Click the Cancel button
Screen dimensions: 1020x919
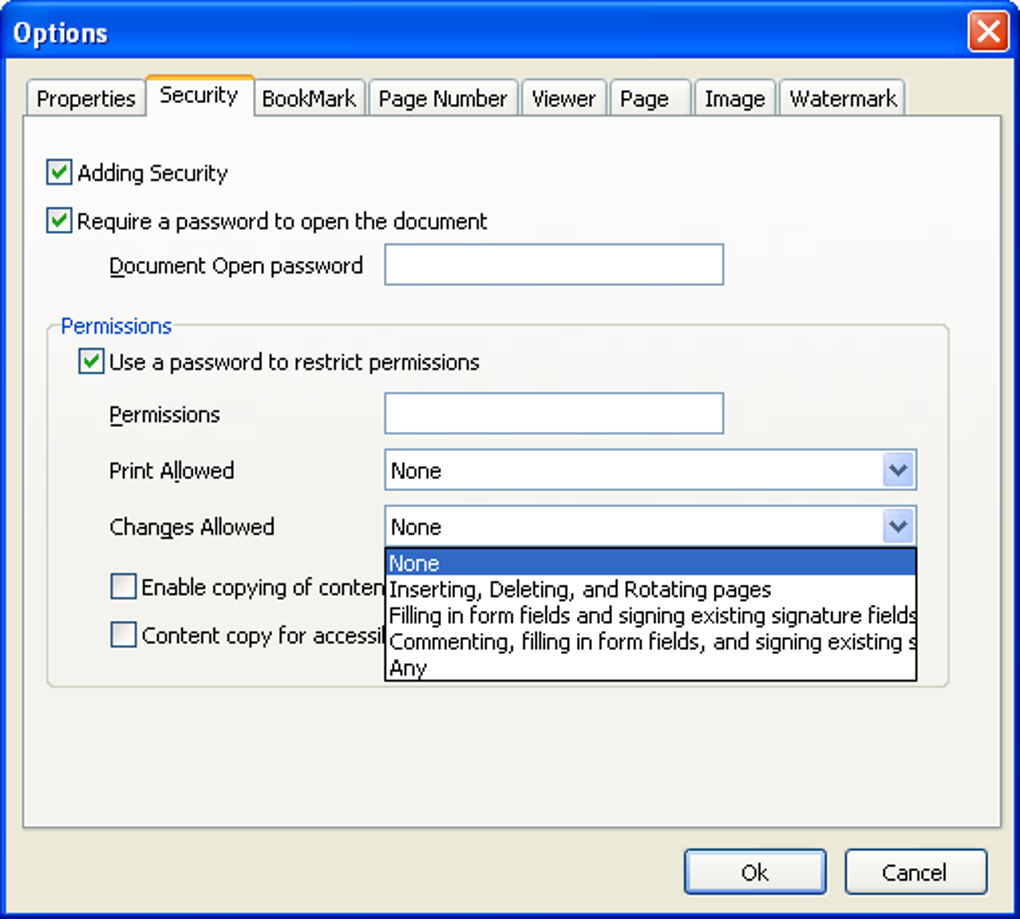point(915,872)
